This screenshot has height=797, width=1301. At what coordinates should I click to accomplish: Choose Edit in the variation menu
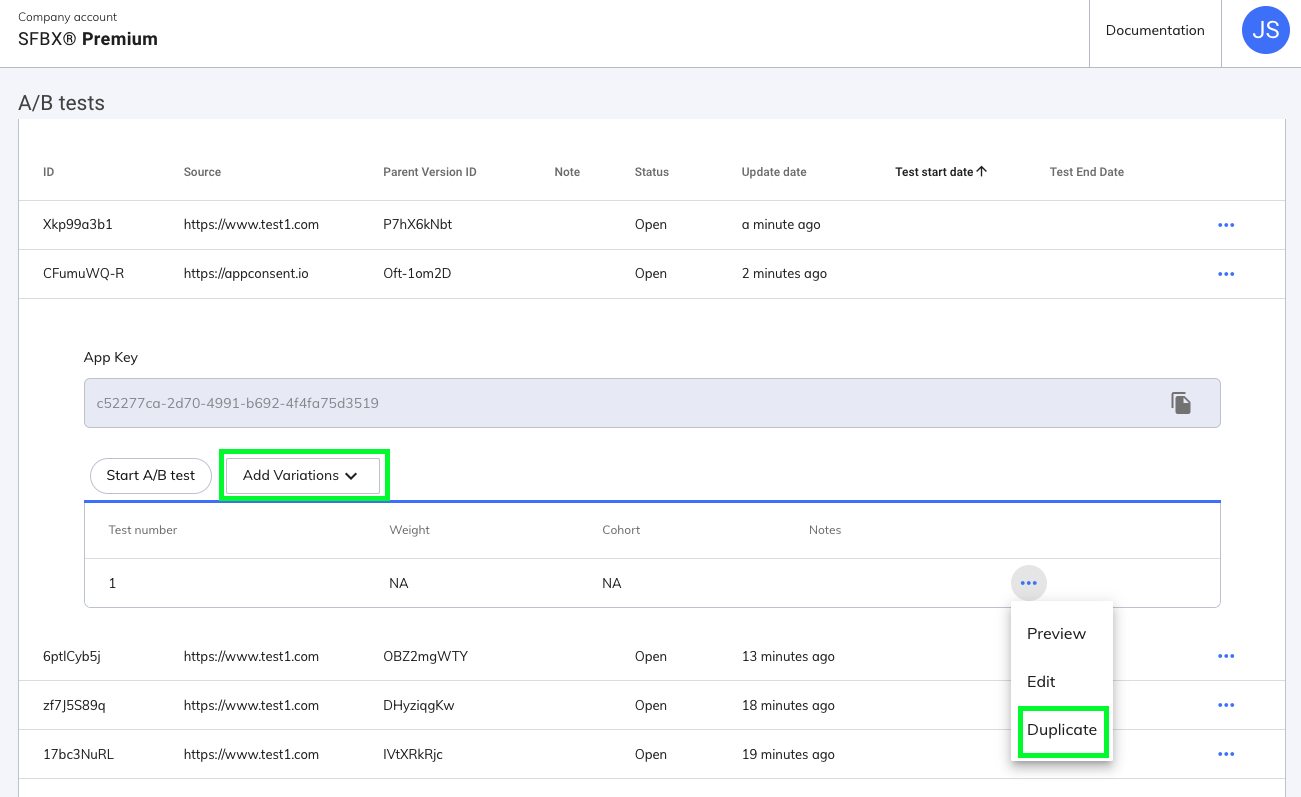tap(1041, 682)
